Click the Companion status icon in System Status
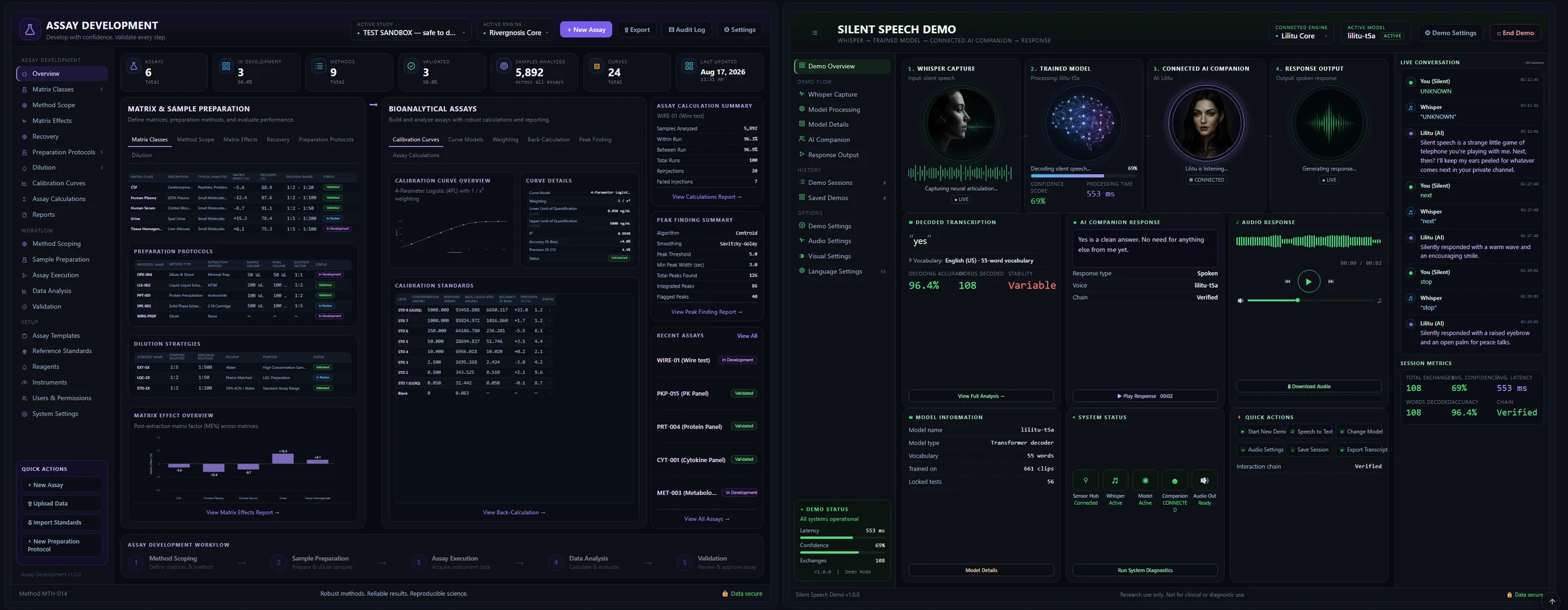 tap(1175, 481)
